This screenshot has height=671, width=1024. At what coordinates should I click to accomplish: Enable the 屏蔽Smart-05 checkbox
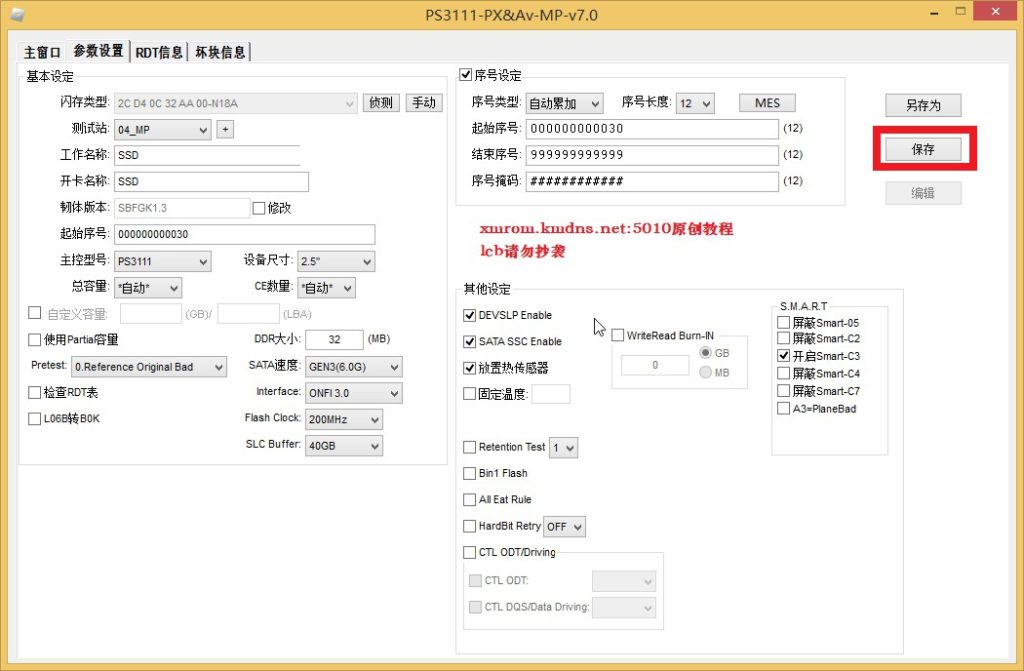click(x=784, y=322)
